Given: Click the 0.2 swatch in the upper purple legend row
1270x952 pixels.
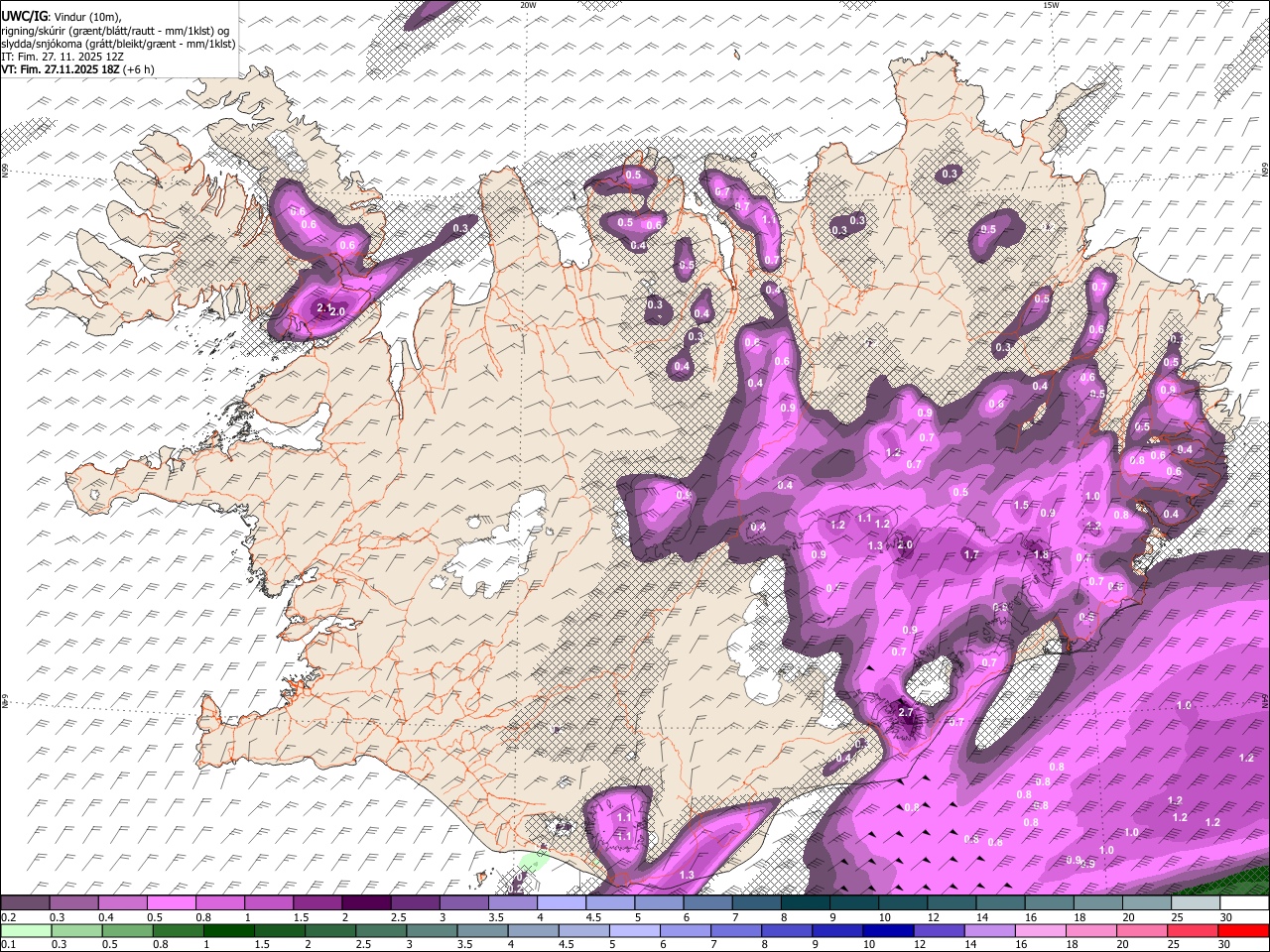Looking at the screenshot, I should point(25,903).
